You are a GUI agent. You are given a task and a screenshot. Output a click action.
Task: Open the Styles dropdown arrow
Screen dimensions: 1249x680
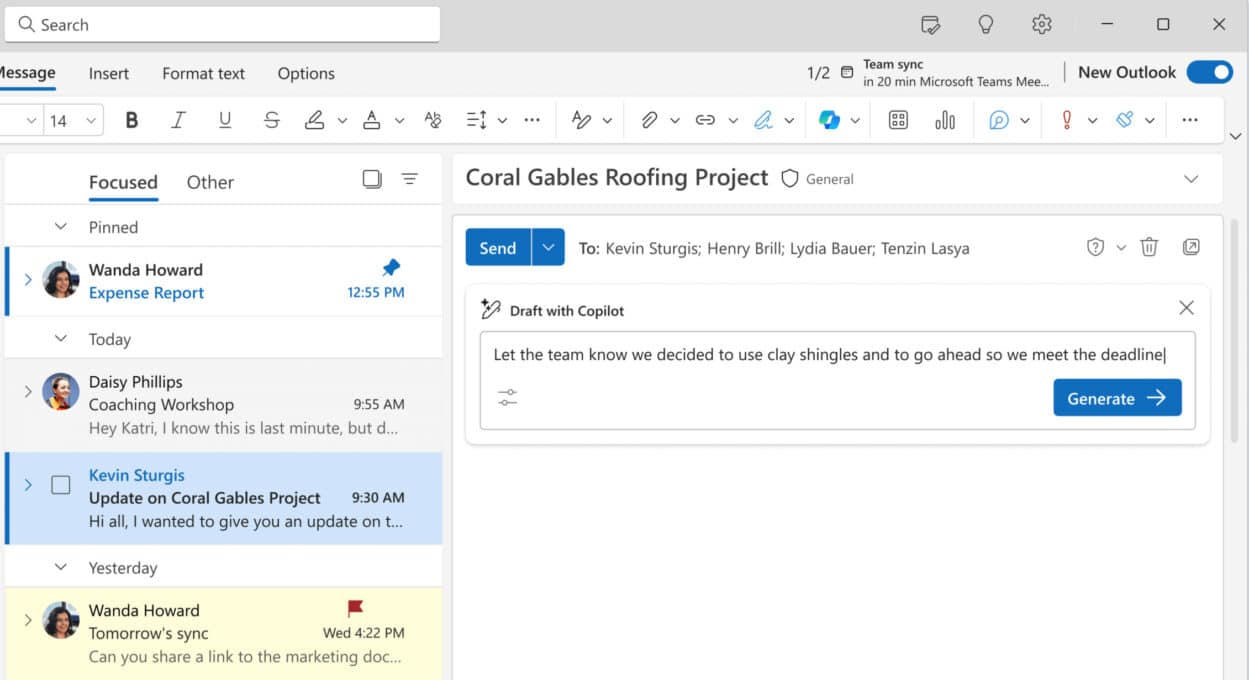pos(608,120)
